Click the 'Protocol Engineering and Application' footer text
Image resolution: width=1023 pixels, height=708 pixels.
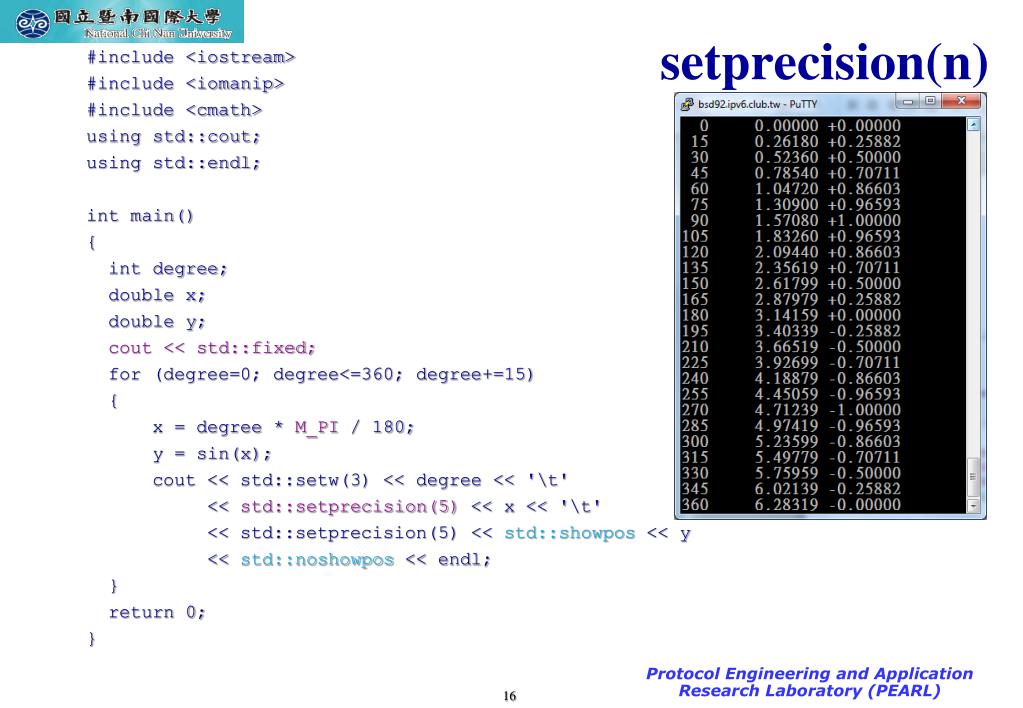click(809, 673)
